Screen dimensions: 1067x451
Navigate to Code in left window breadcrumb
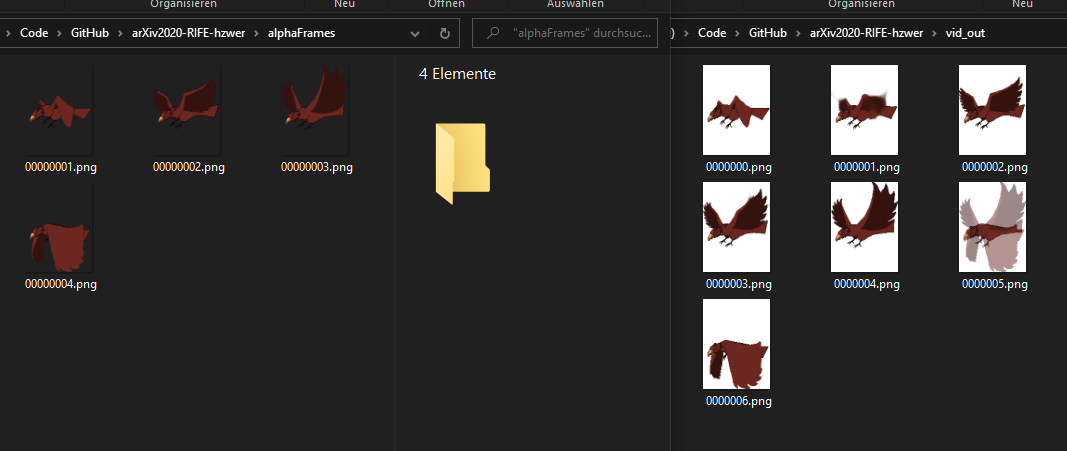(x=34, y=33)
